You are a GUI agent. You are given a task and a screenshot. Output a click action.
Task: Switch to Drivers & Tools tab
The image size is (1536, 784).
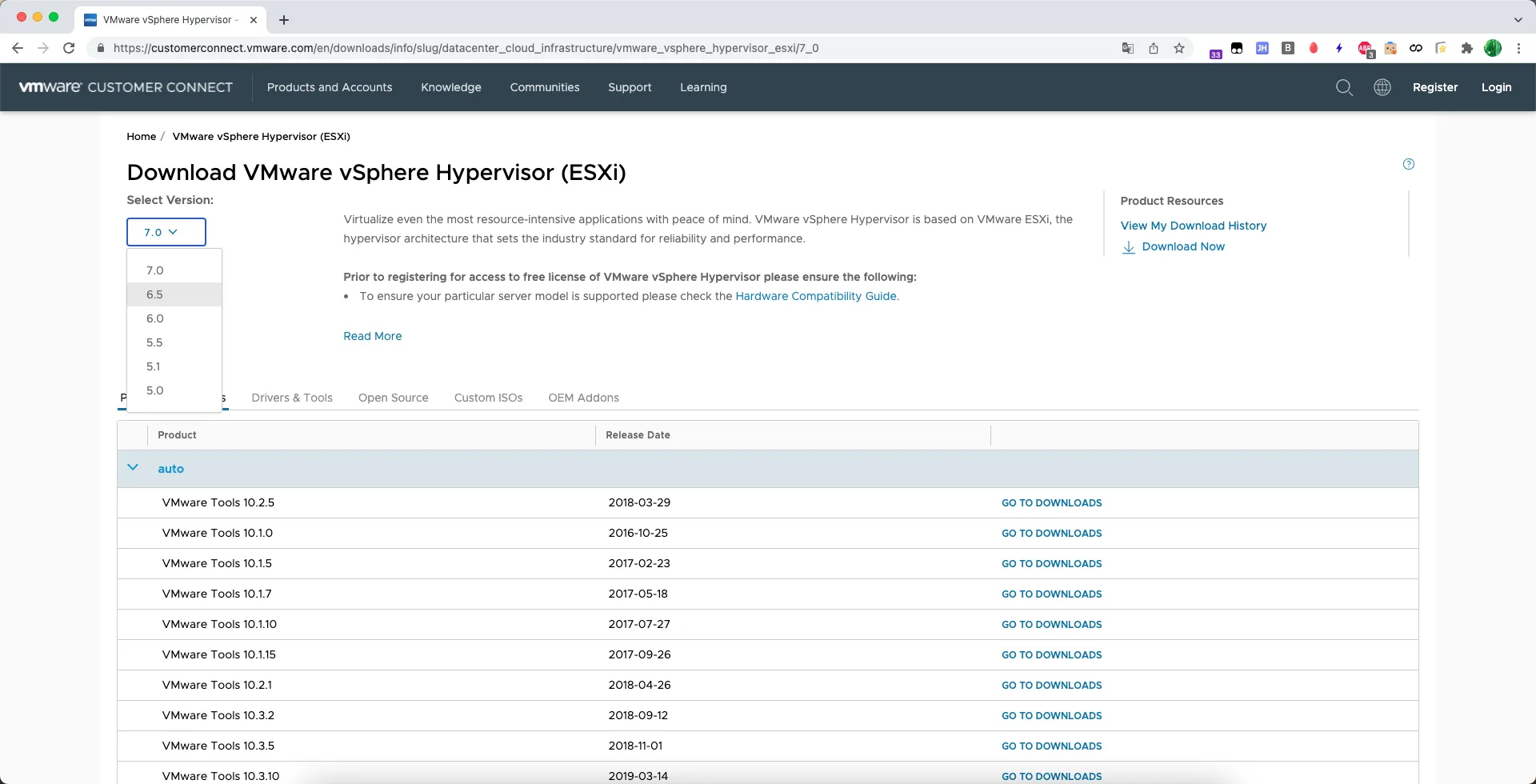(292, 398)
